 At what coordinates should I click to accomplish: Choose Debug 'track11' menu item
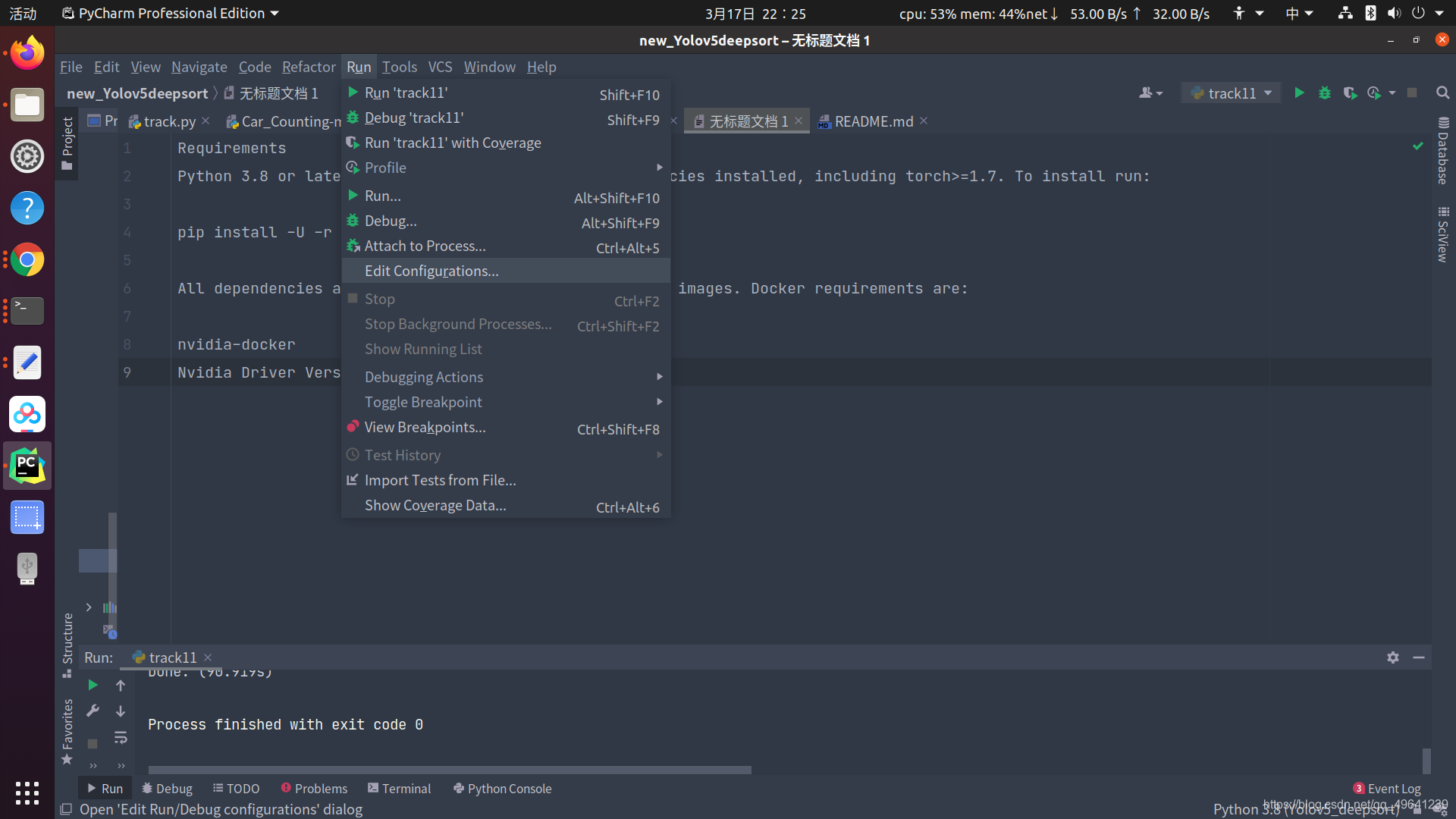(506, 118)
